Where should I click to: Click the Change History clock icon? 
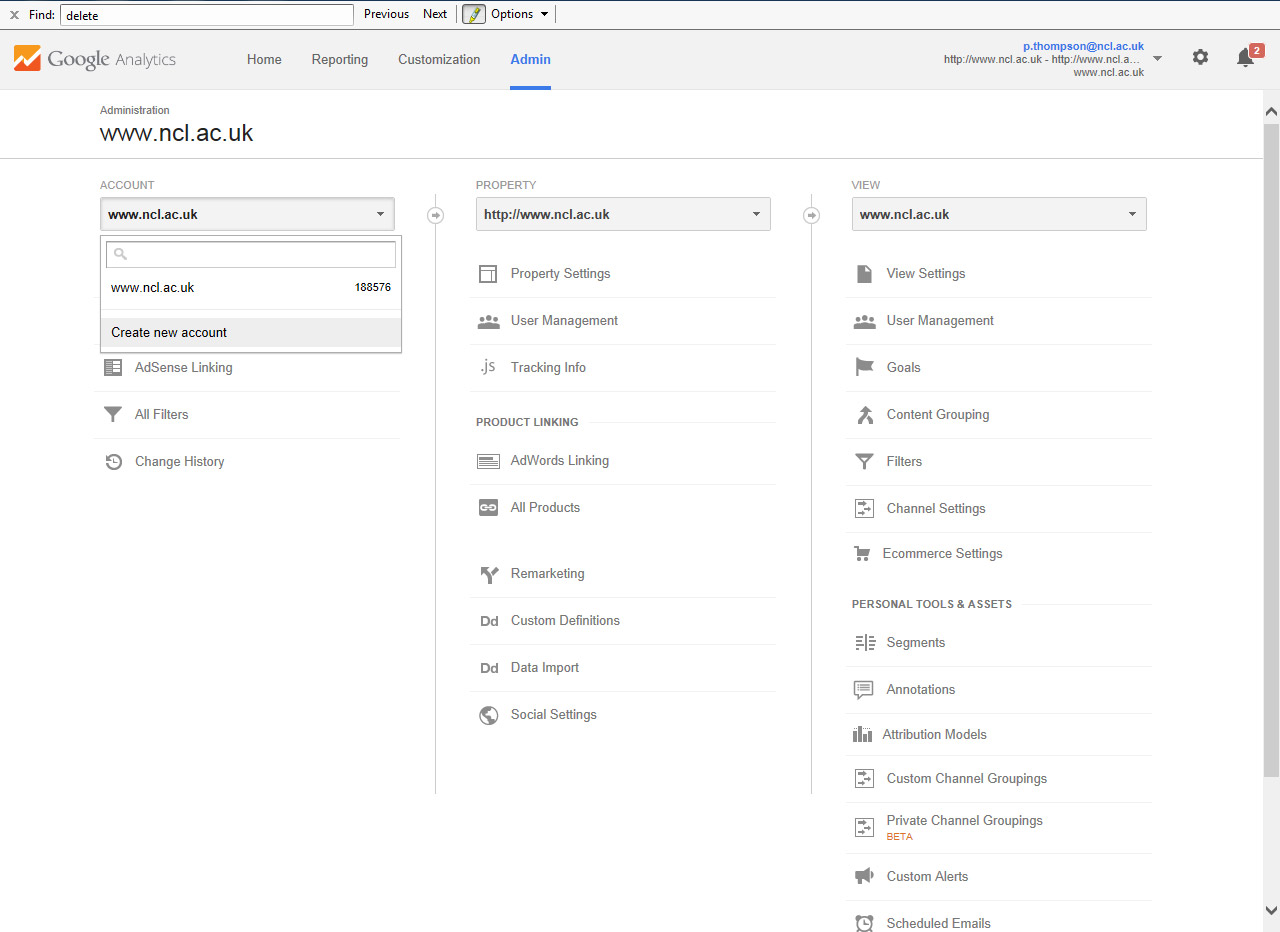pos(114,462)
